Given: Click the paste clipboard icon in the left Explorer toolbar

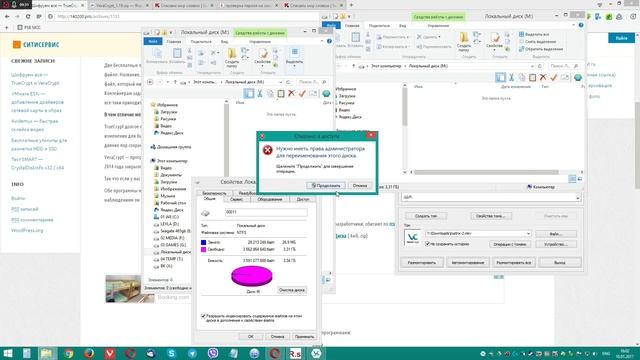Looking at the screenshot, I should click(281, 93).
